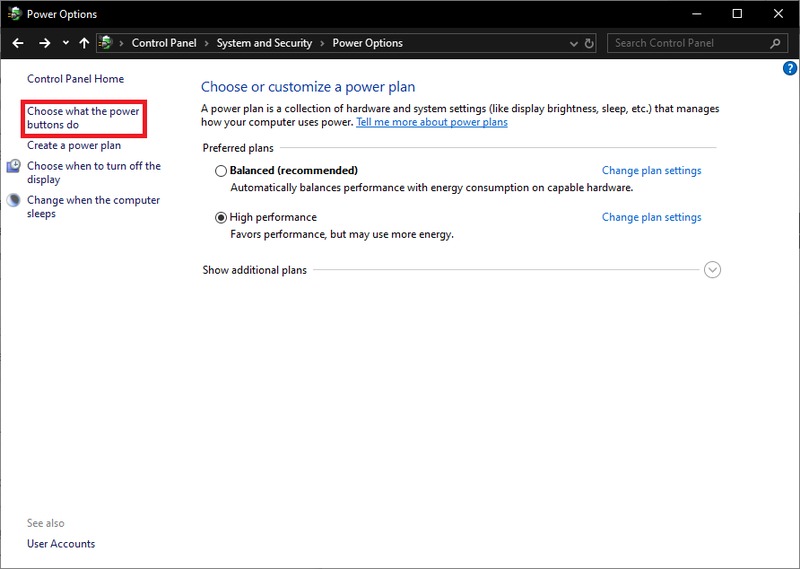Open help with the blue question mark icon
800x569 pixels.
tap(789, 68)
